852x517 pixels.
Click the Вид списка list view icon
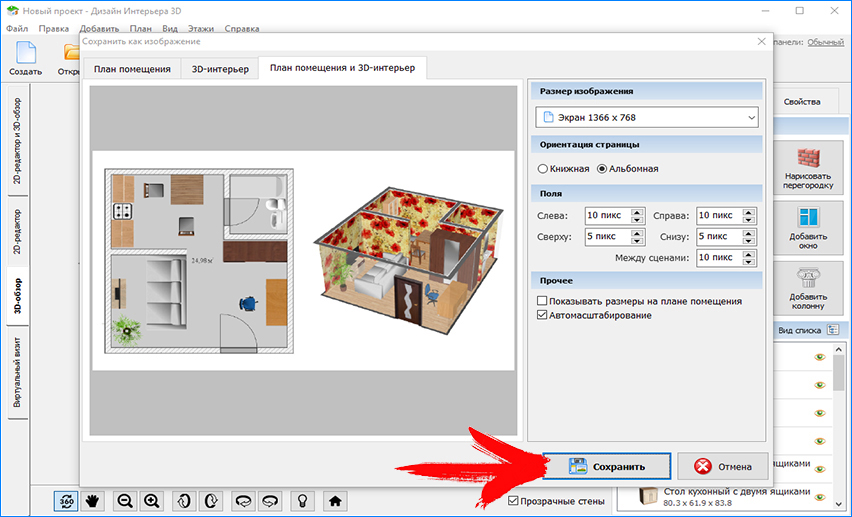point(833,330)
